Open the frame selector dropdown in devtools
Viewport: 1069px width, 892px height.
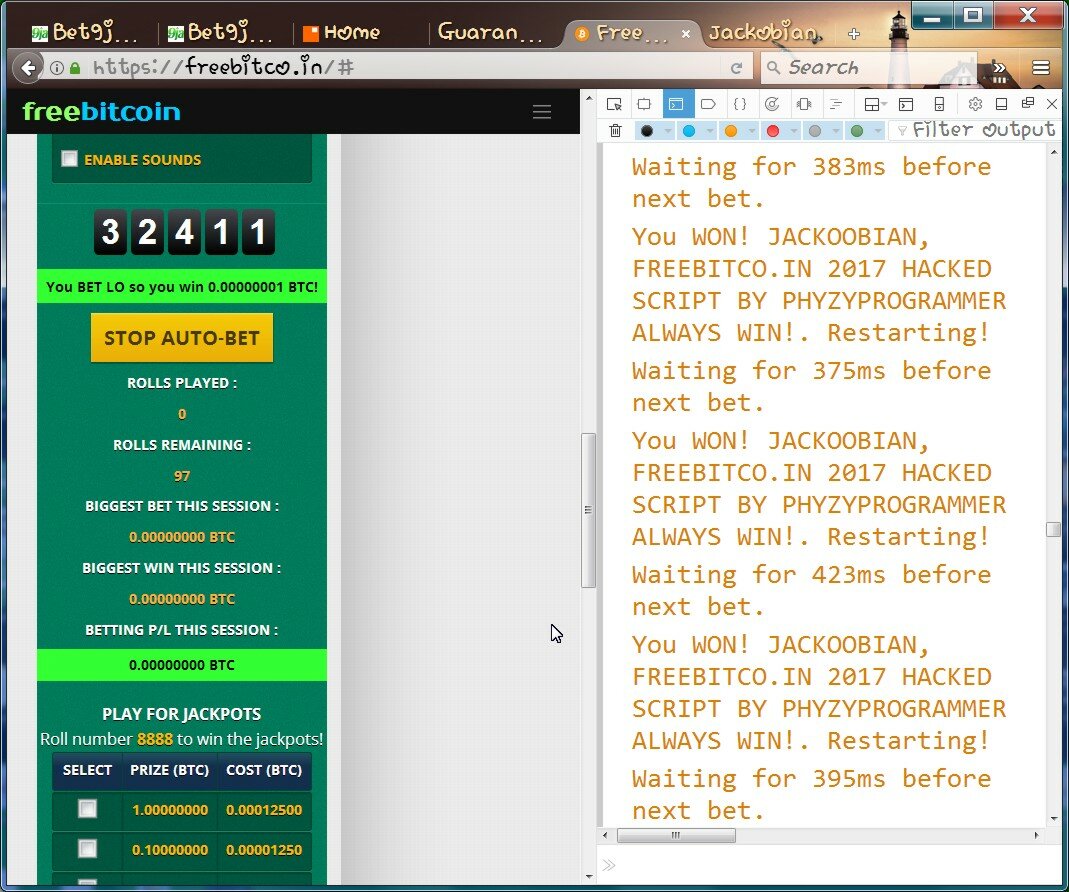pyautogui.click(x=875, y=104)
